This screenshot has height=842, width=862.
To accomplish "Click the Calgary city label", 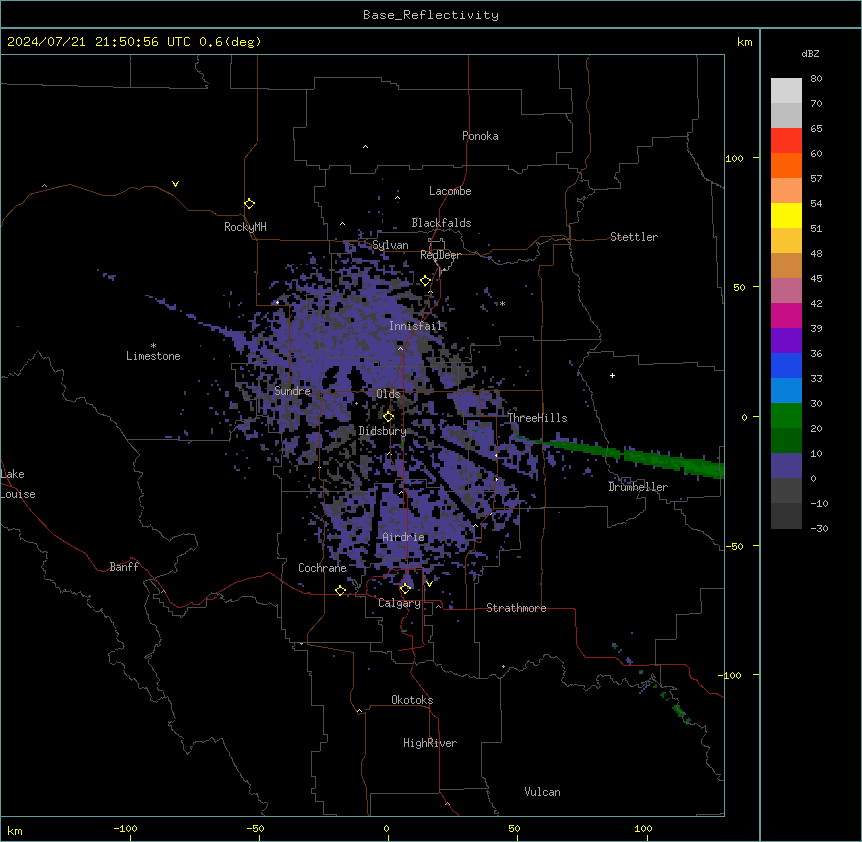I will click(399, 603).
